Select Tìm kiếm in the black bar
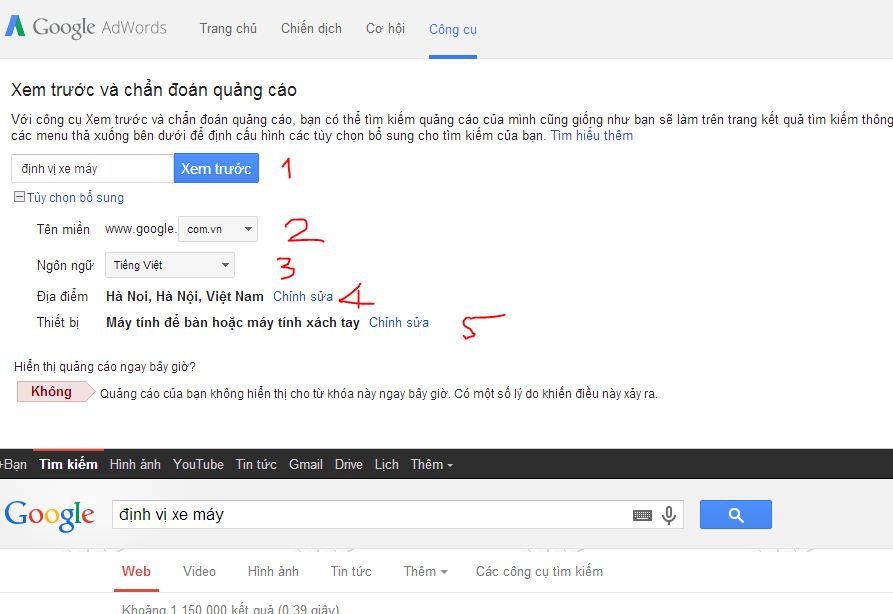 (x=68, y=464)
